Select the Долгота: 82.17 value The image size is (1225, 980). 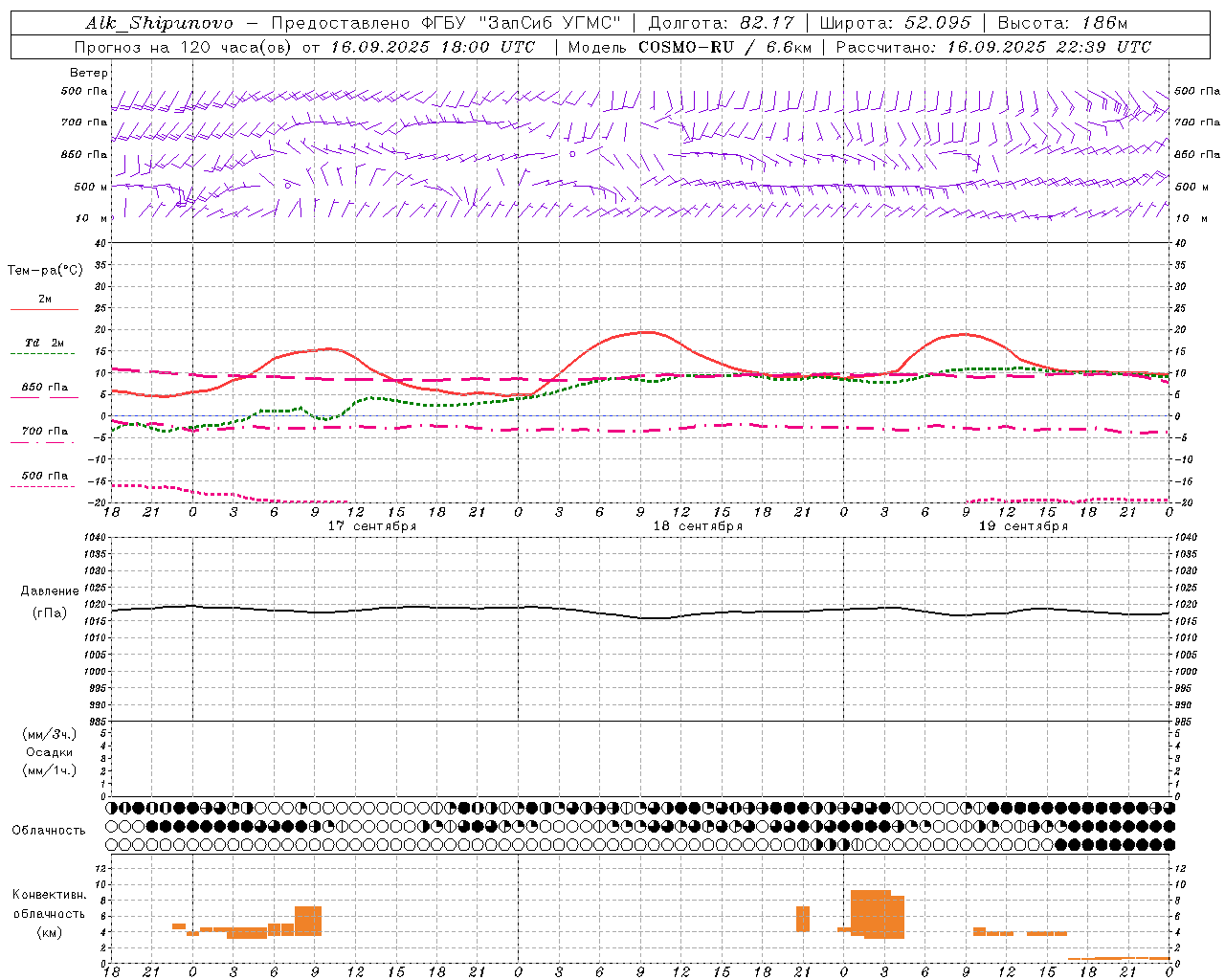point(721,23)
